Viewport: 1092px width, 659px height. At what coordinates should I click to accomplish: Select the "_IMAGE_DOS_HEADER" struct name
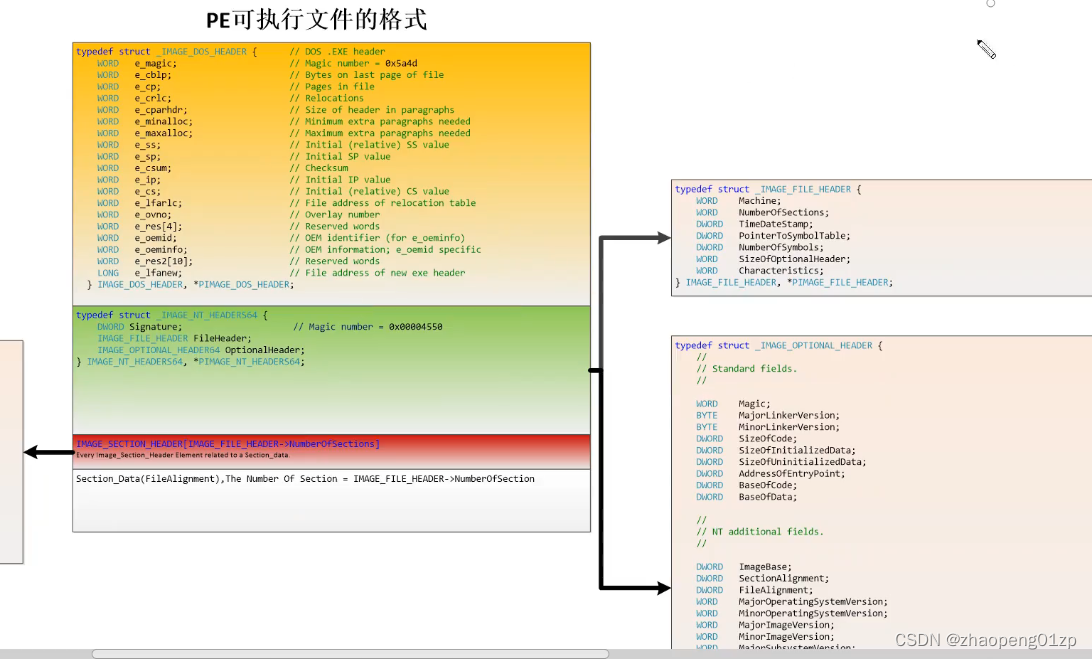click(202, 52)
